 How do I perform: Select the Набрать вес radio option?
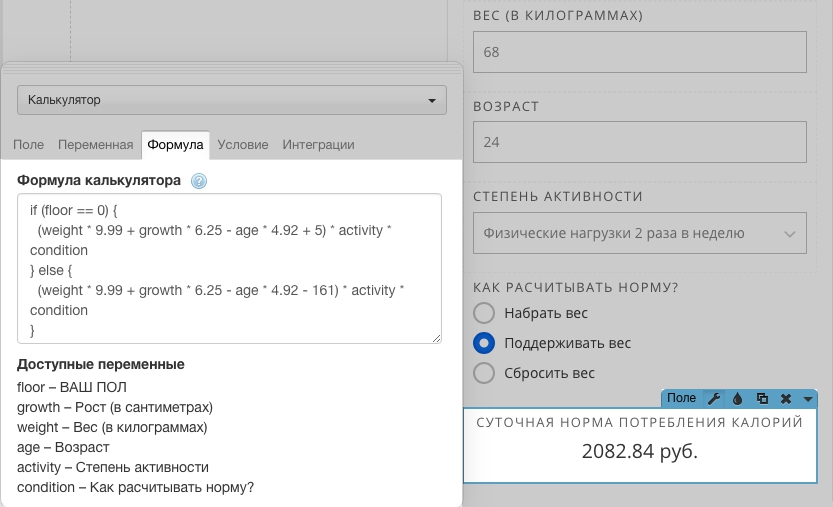tap(484, 313)
